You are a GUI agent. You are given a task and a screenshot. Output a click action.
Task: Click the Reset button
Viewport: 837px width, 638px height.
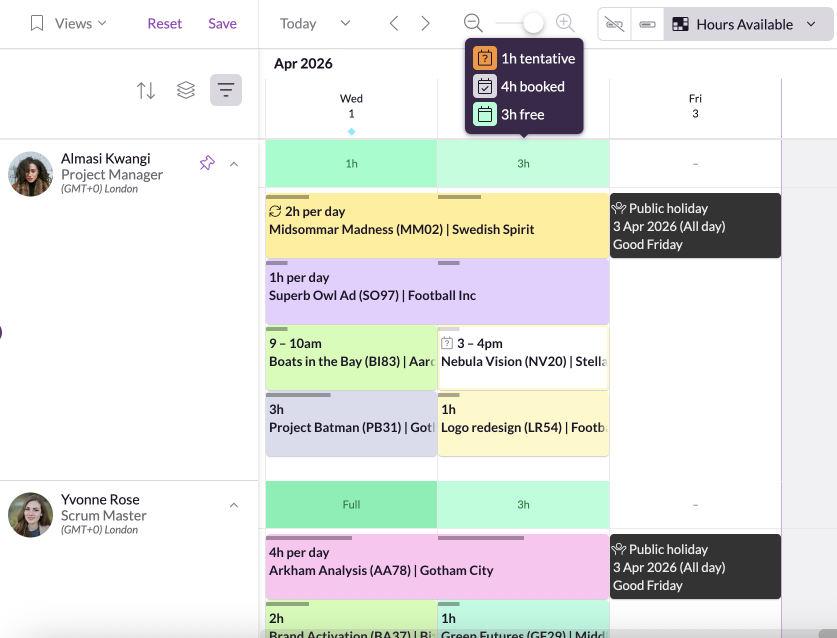165,23
